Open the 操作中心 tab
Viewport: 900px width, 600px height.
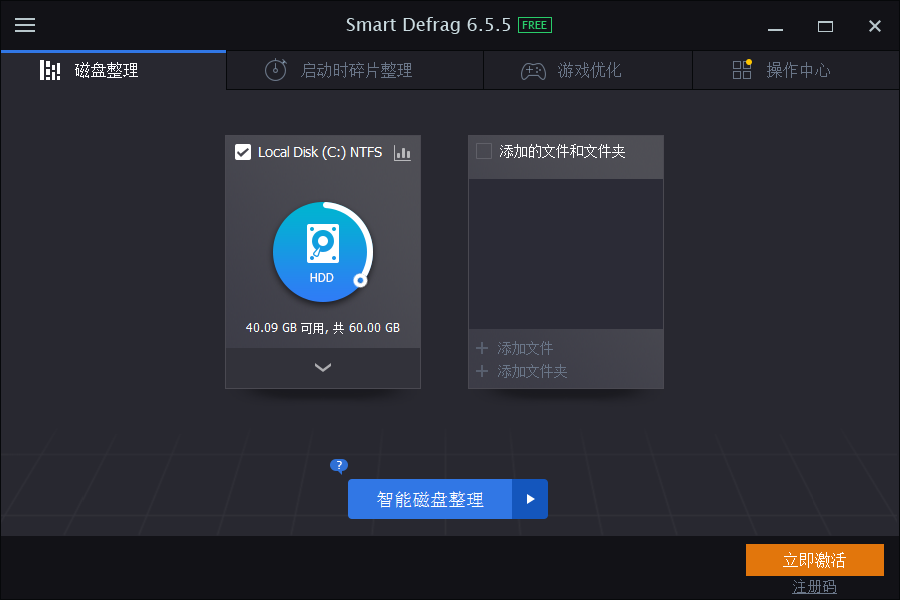click(x=786, y=70)
